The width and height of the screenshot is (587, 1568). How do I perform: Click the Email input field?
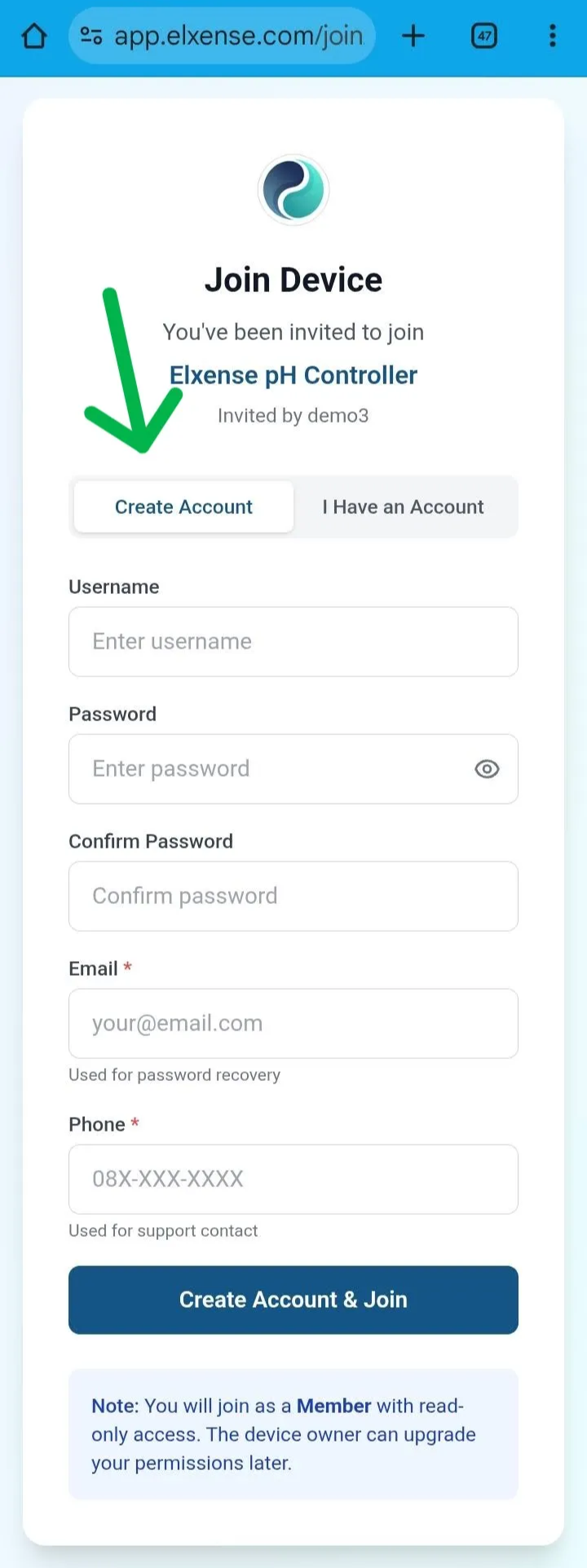(x=293, y=1023)
